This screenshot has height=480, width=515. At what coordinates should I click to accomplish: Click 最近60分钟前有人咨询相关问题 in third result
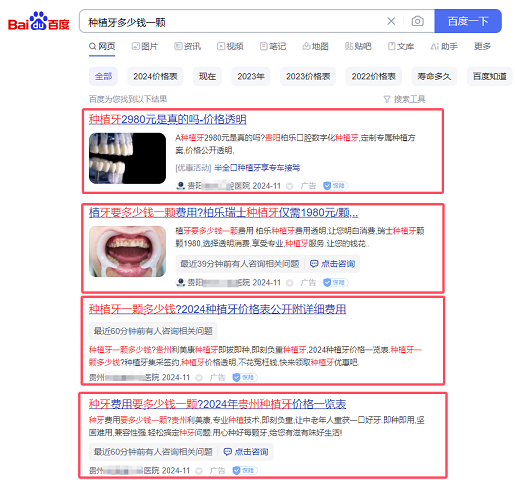(153, 331)
